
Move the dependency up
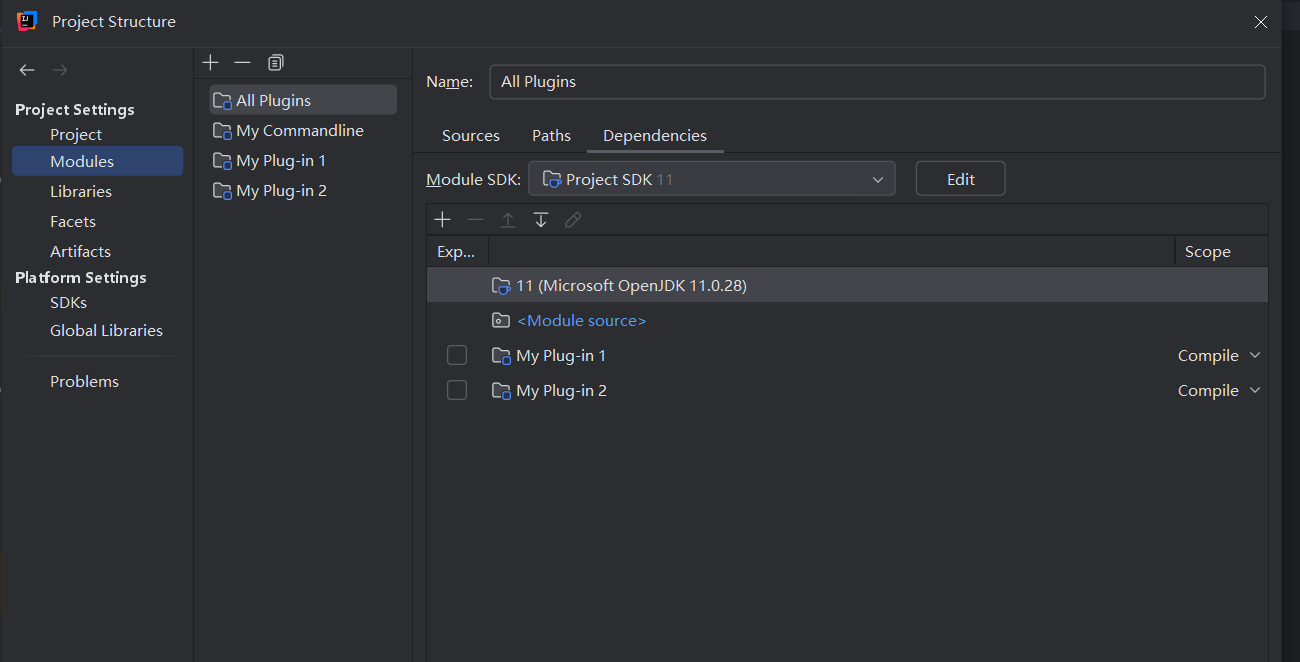[508, 220]
